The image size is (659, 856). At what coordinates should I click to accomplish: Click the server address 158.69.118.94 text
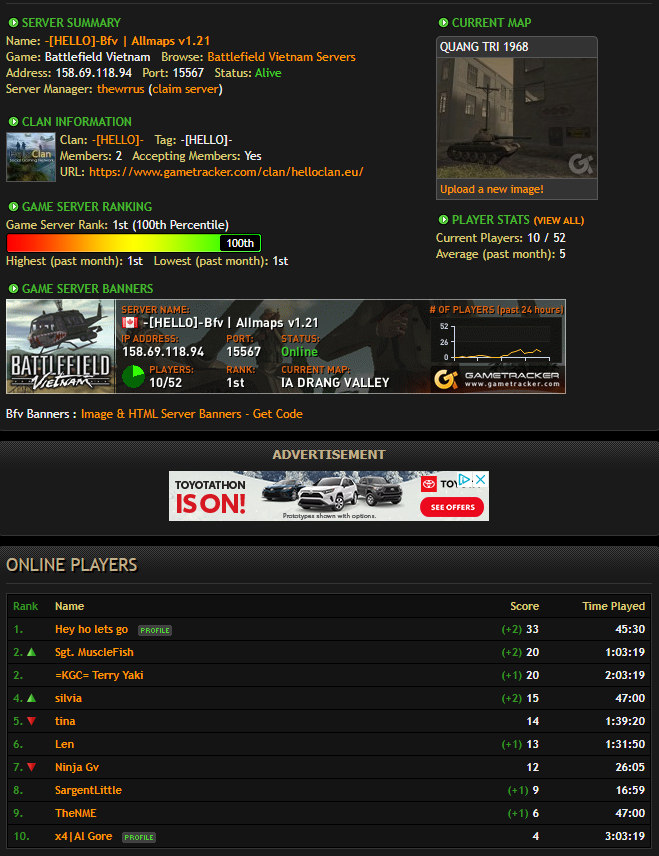[93, 73]
